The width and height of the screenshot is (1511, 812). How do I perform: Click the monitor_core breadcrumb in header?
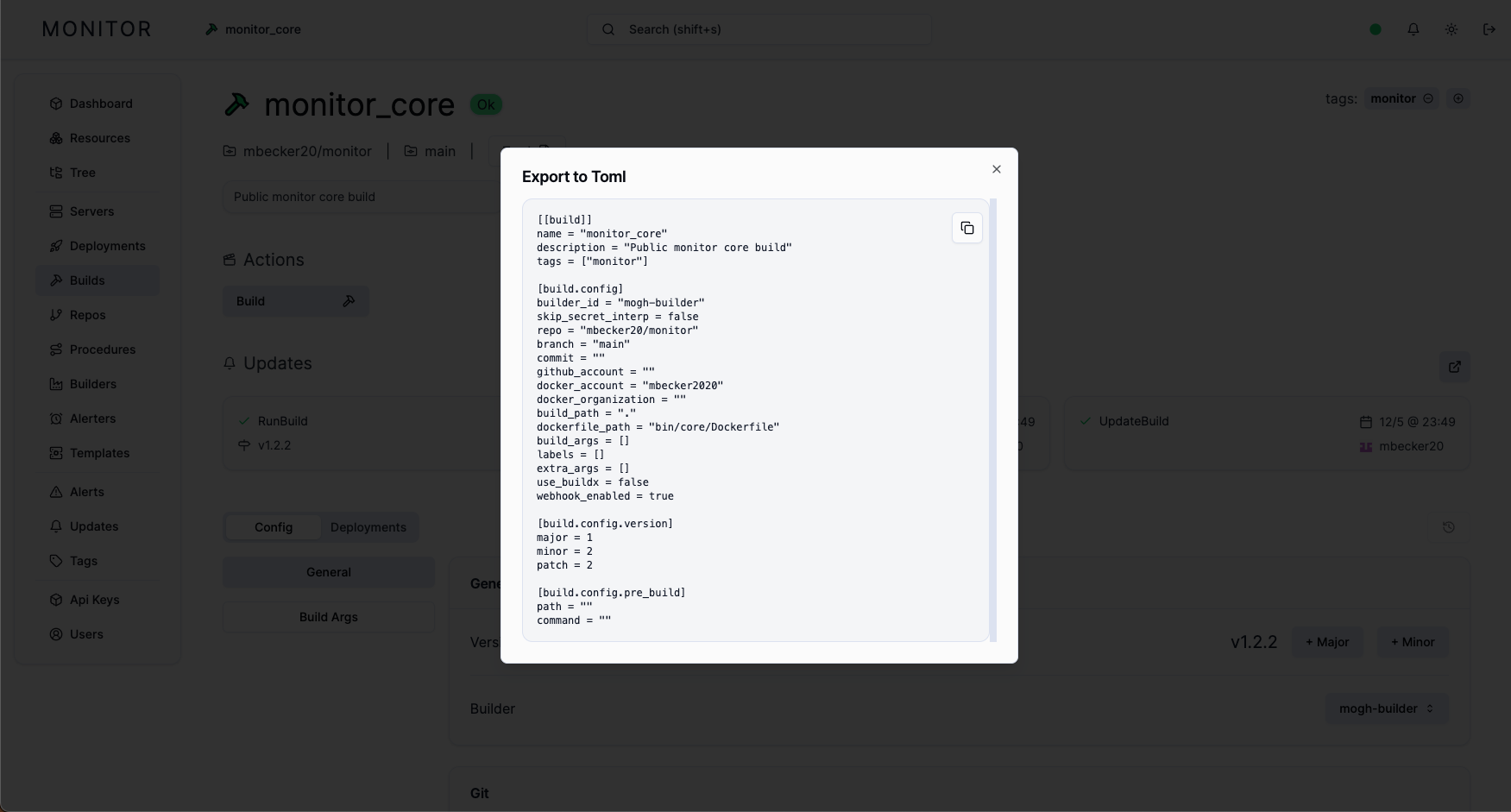coord(253,29)
